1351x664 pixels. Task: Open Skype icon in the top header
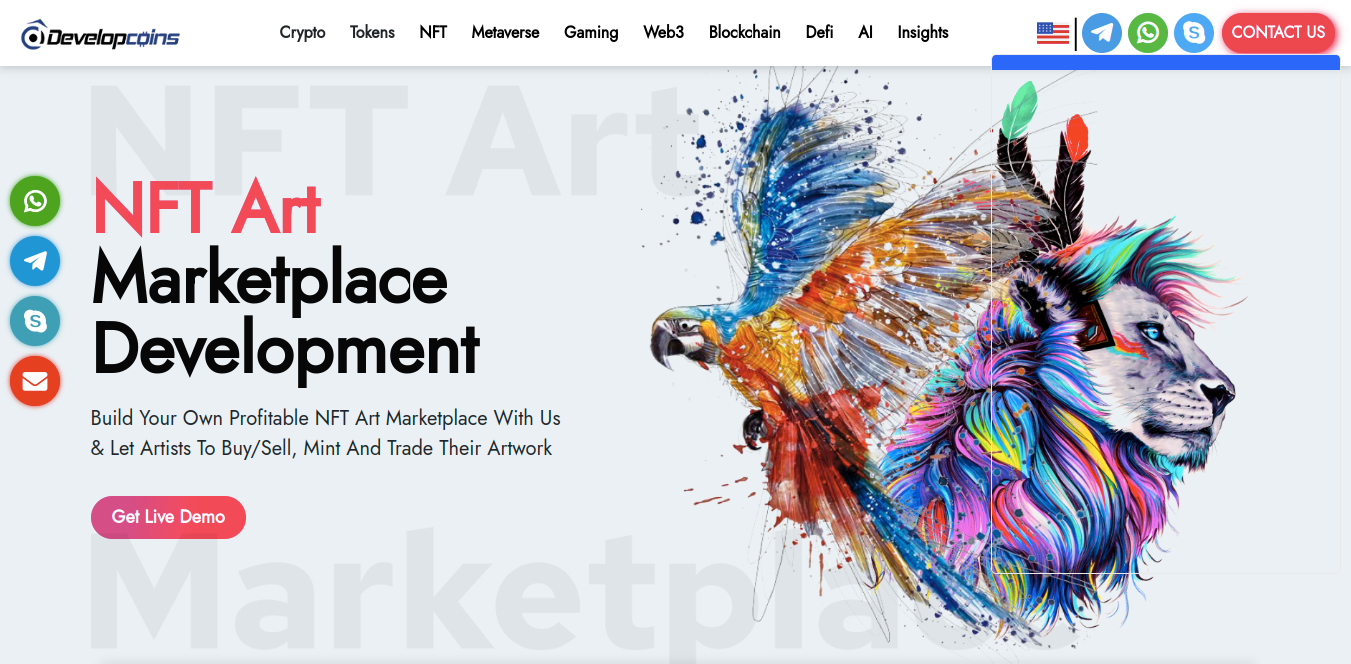(x=1194, y=33)
